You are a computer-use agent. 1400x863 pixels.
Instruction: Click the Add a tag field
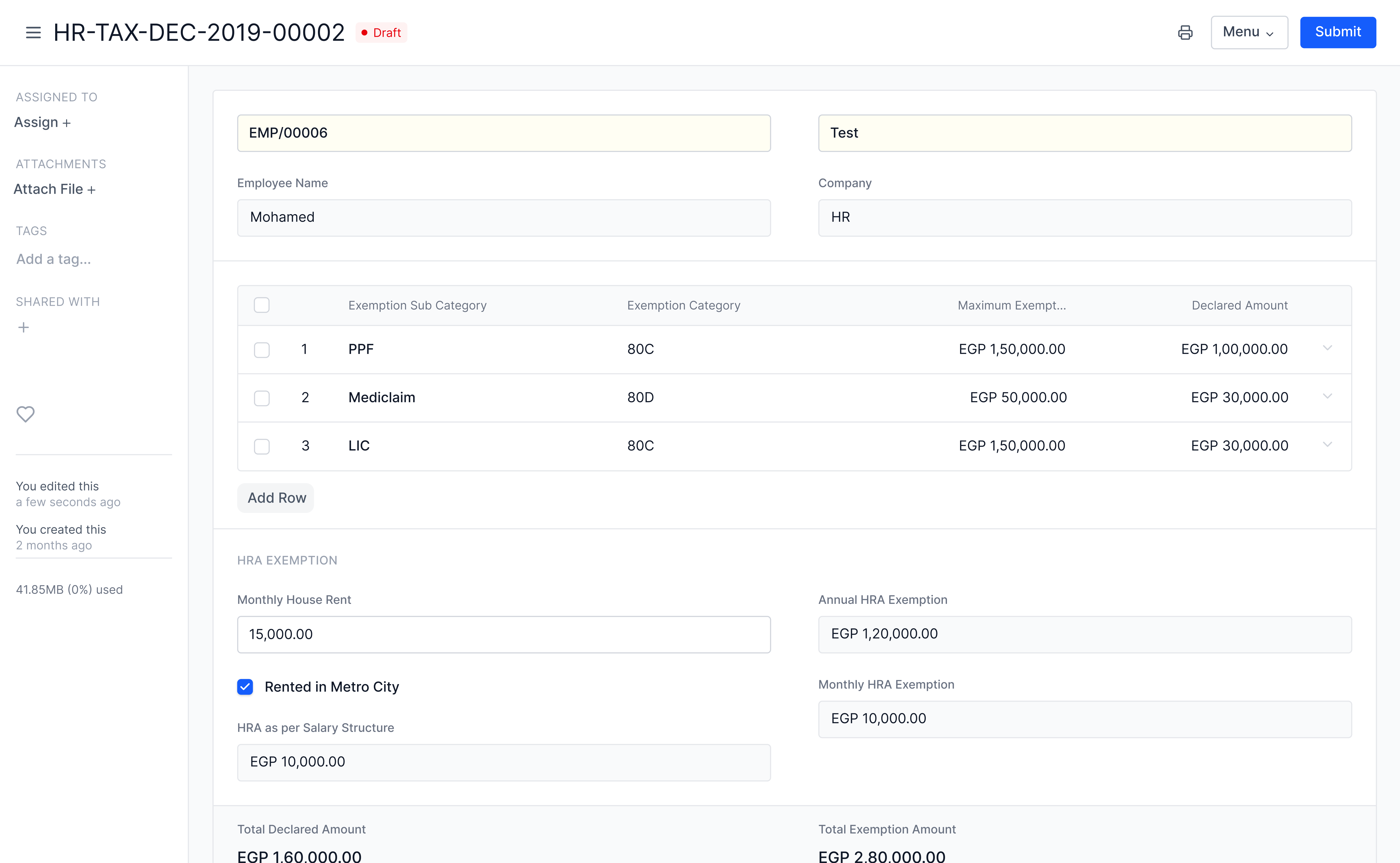point(54,259)
